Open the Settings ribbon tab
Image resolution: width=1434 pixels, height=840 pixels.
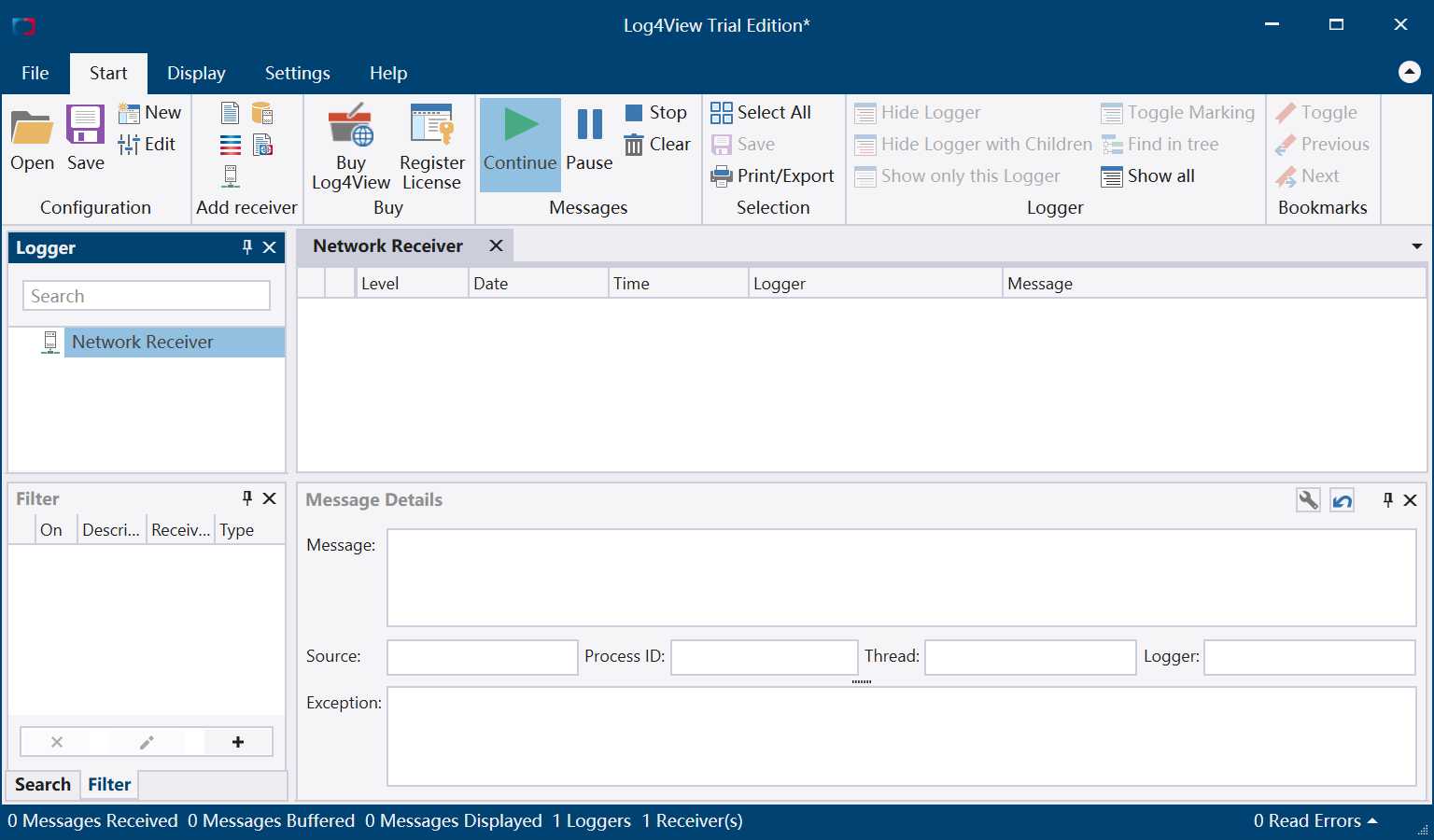(x=297, y=73)
